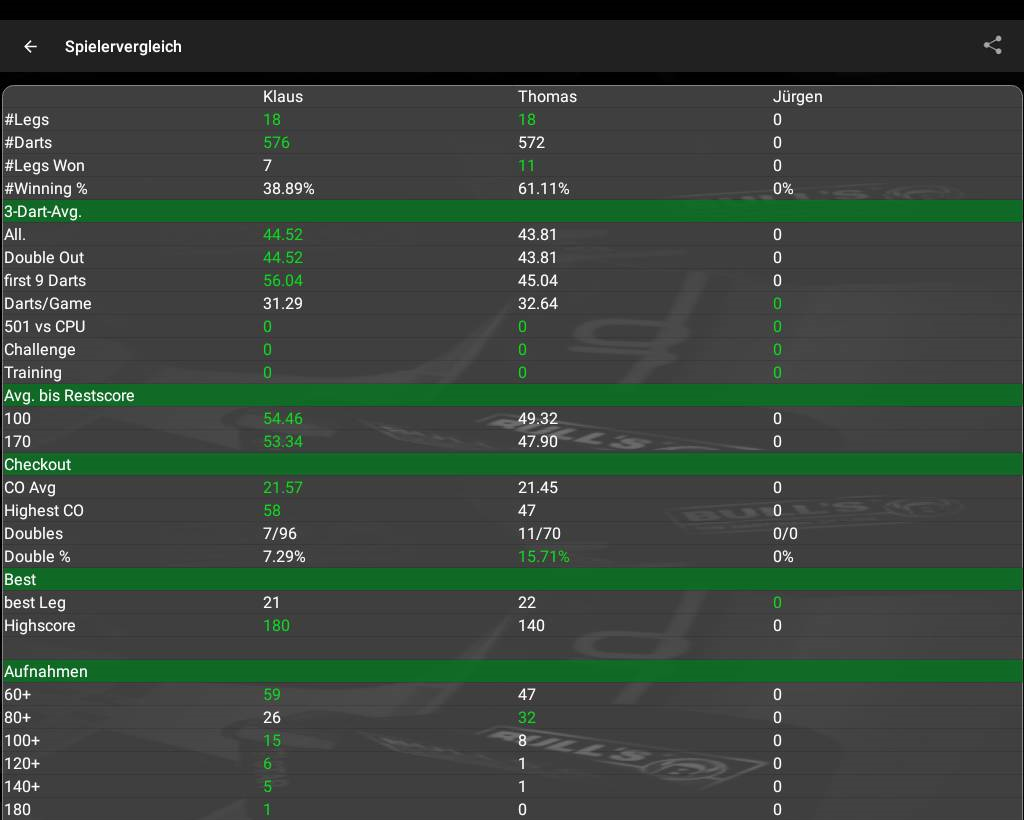
Task: Click Klaus's first 9 Darts average 56.04
Action: pyautogui.click(x=283, y=281)
